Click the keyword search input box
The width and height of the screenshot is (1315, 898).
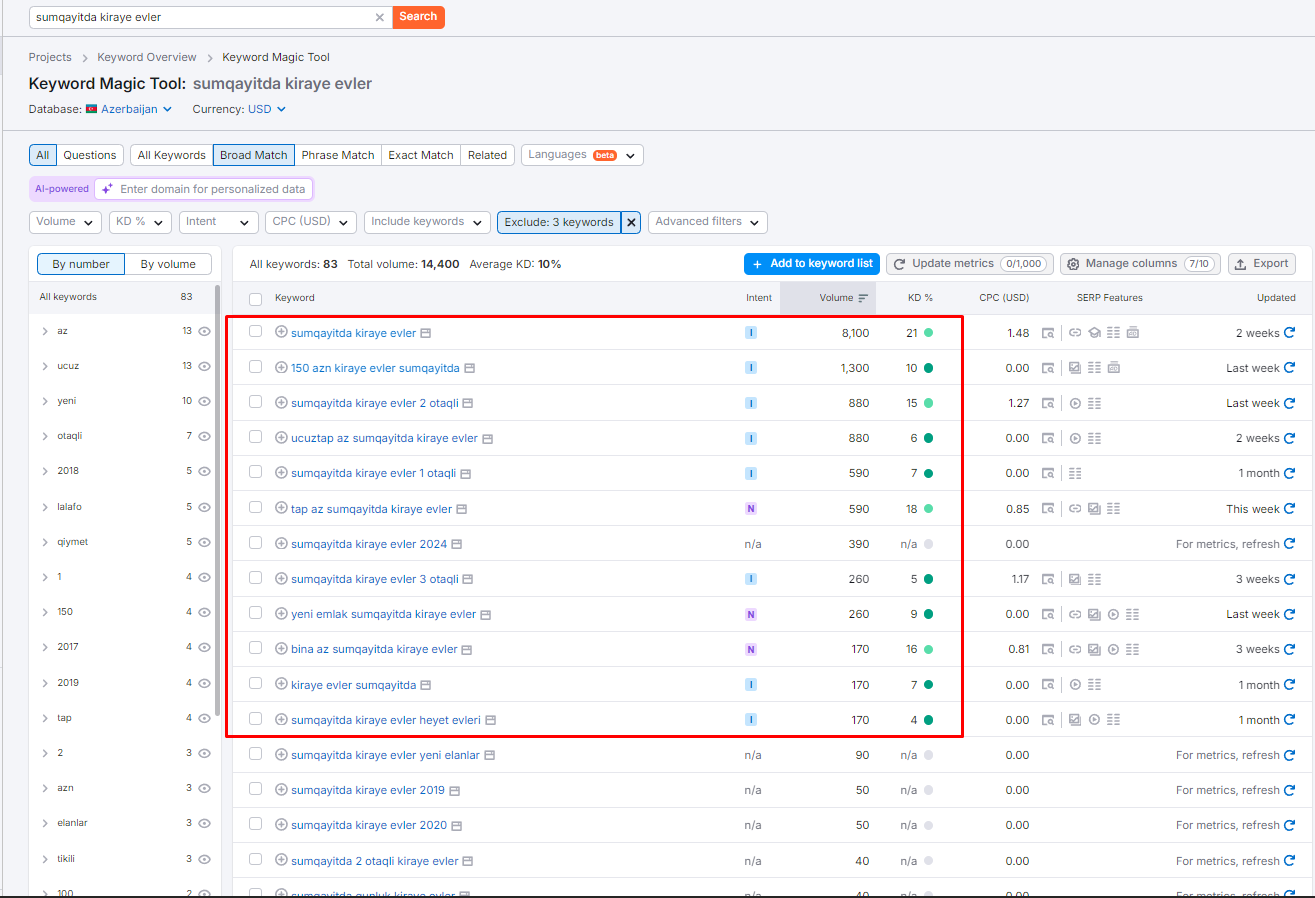[210, 17]
